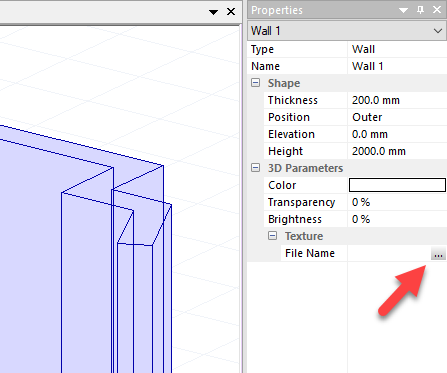447x373 pixels.
Task: Click the File Name property label
Action: [x=310, y=253]
